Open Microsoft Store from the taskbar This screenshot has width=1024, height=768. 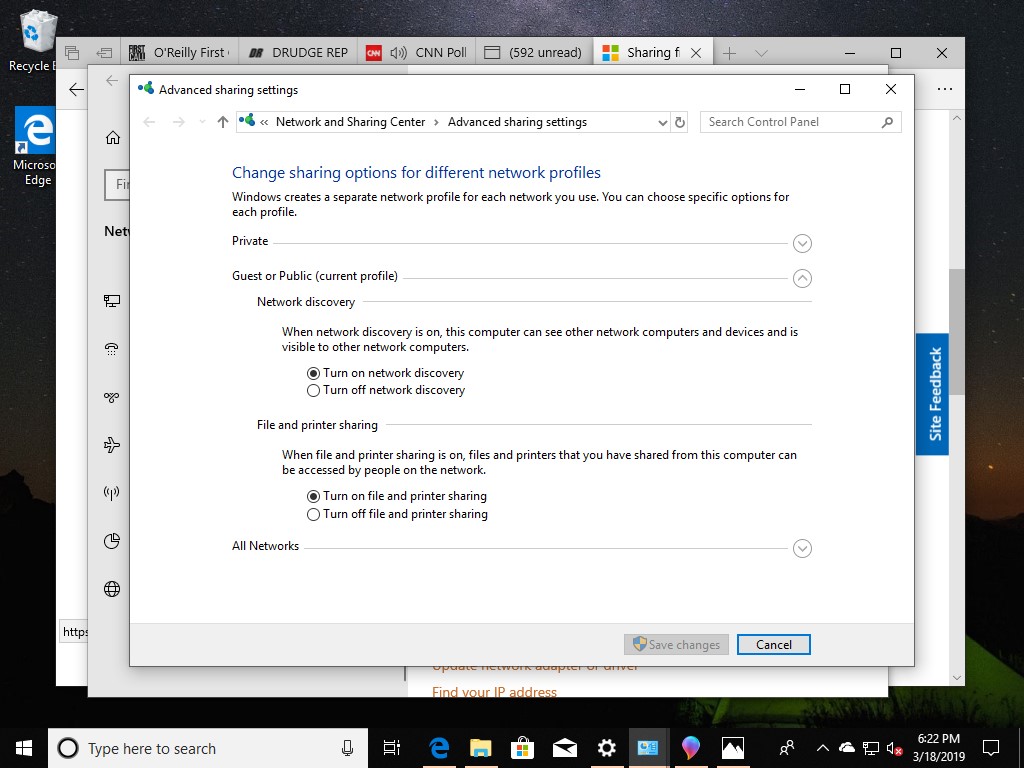pyautogui.click(x=522, y=748)
